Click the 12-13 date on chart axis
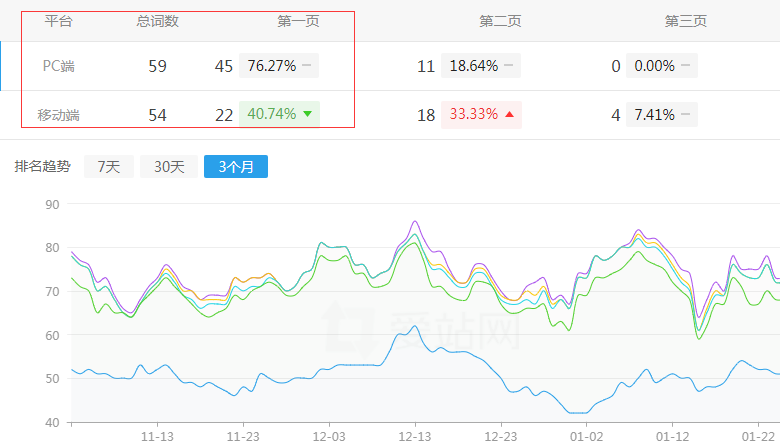This screenshot has width=780, height=445. (414, 436)
